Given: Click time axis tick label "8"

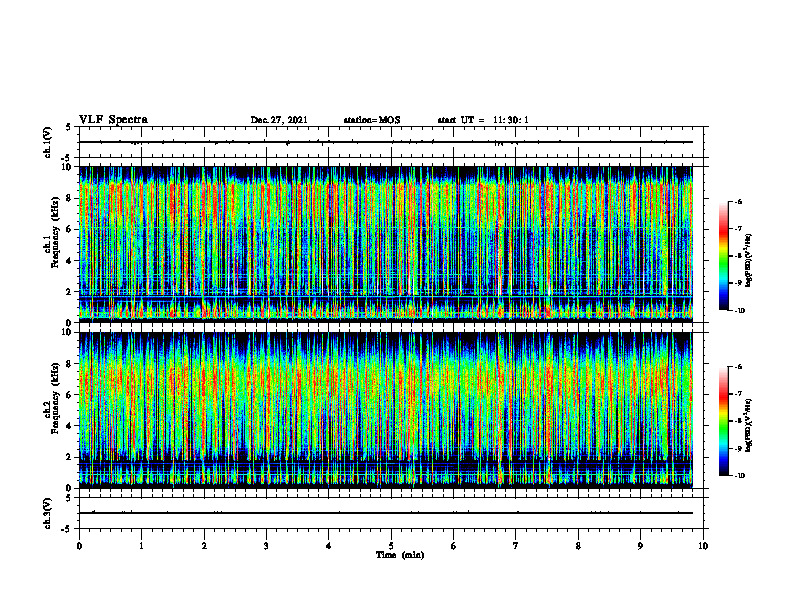Looking at the screenshot, I should [x=578, y=546].
